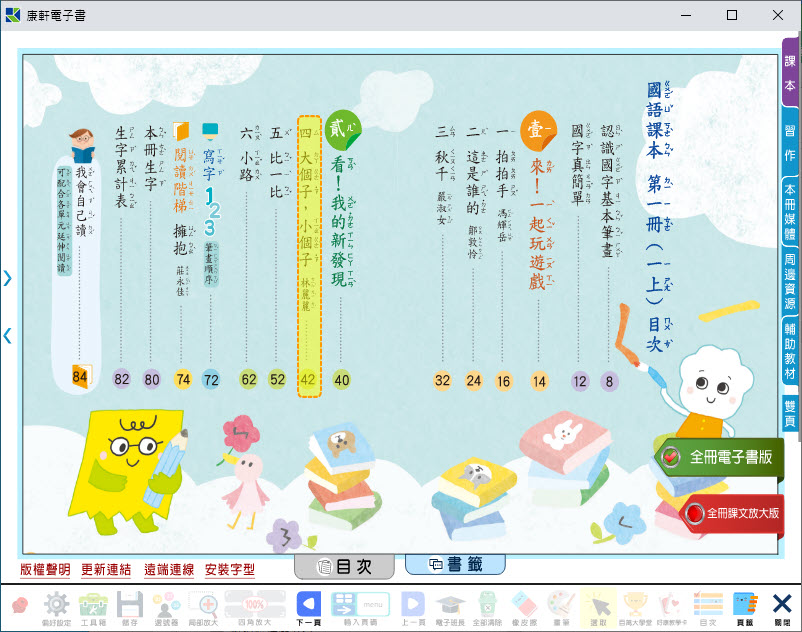This screenshot has width=802, height=632.
Task: Click the 全冊電子書版 button
Action: pos(720,457)
